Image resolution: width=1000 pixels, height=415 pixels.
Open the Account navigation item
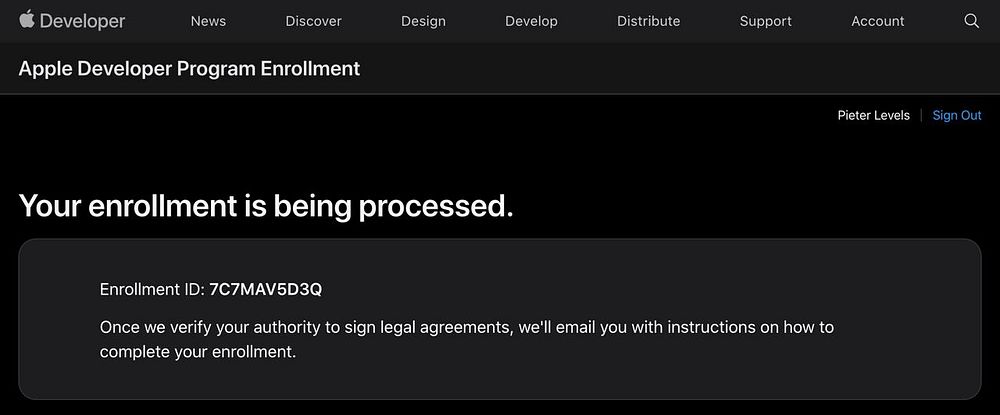(x=877, y=21)
